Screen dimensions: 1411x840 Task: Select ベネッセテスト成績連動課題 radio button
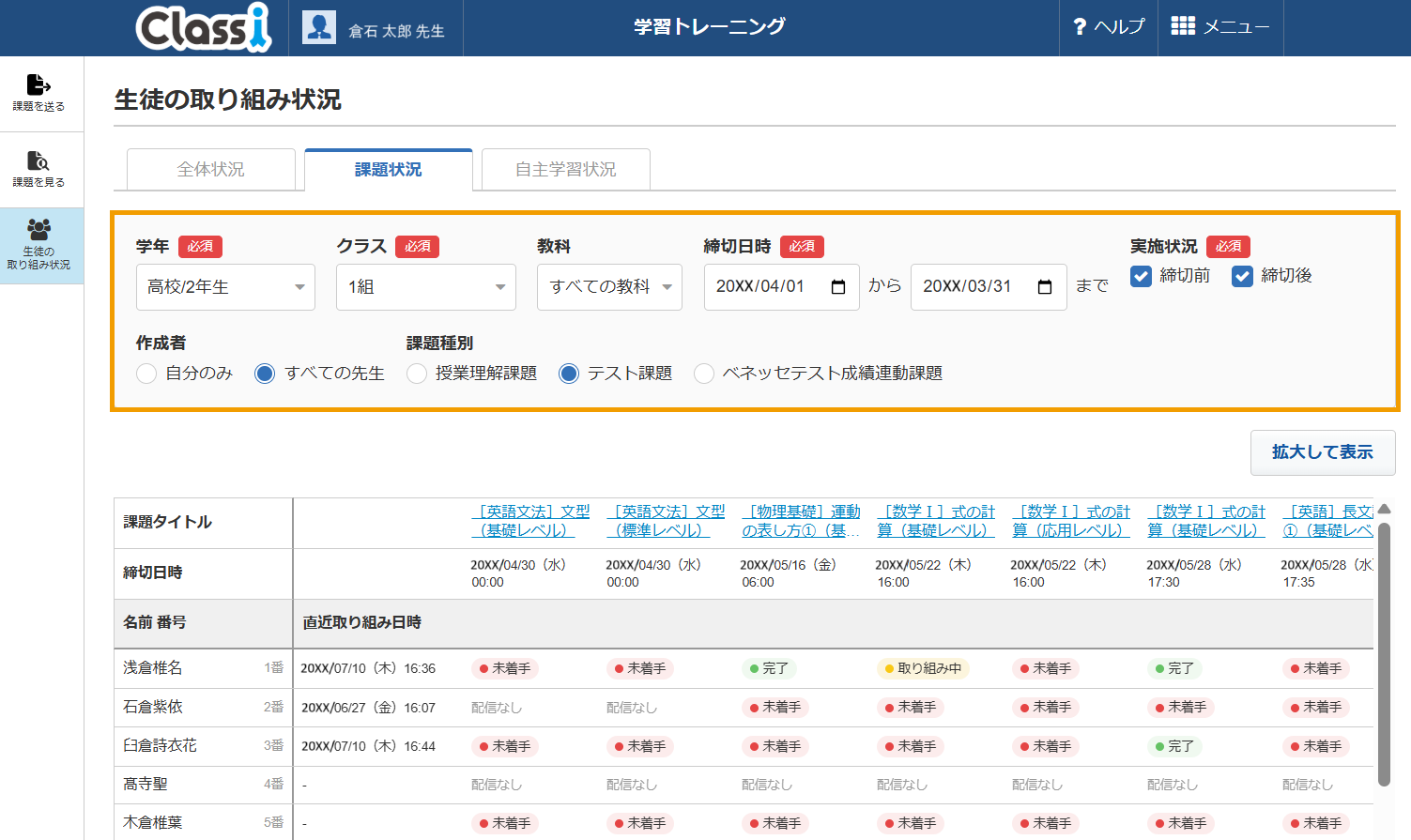click(704, 374)
